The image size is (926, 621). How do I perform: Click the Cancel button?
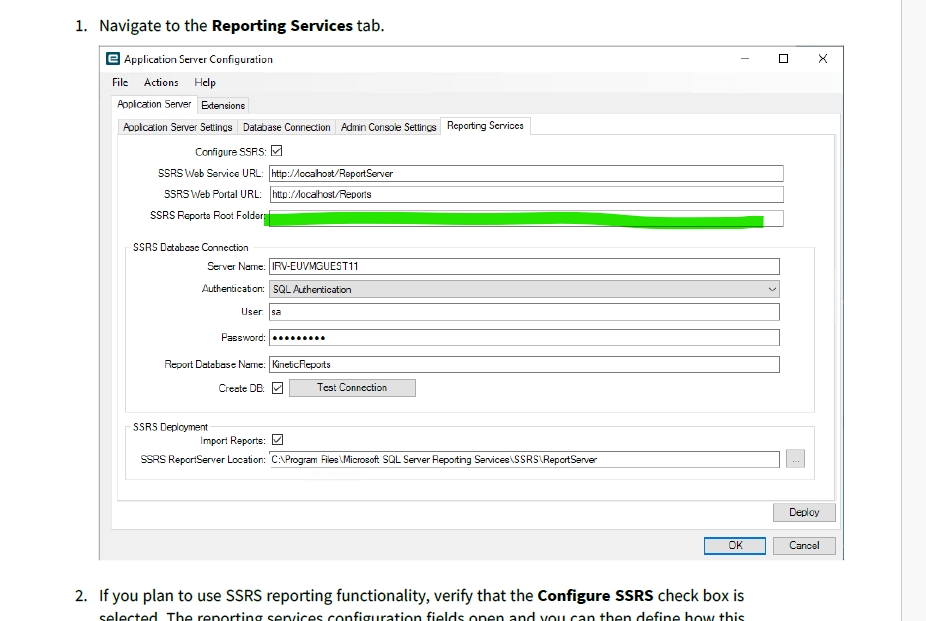pos(804,545)
